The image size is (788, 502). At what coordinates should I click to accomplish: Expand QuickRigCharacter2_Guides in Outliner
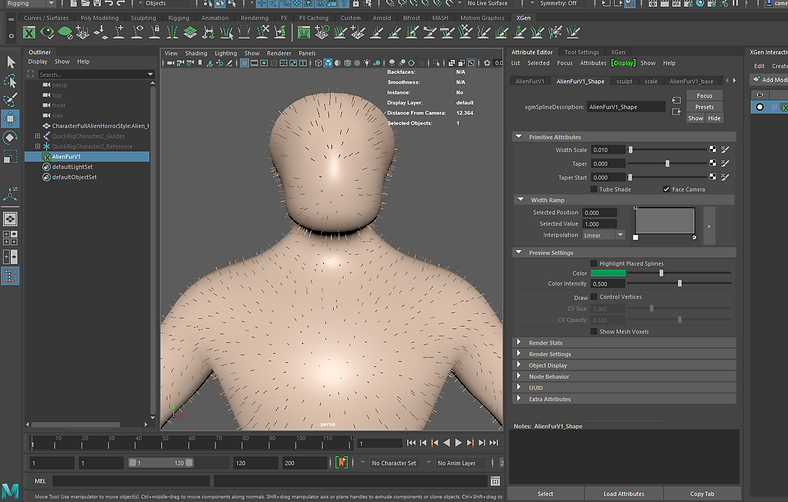37,136
